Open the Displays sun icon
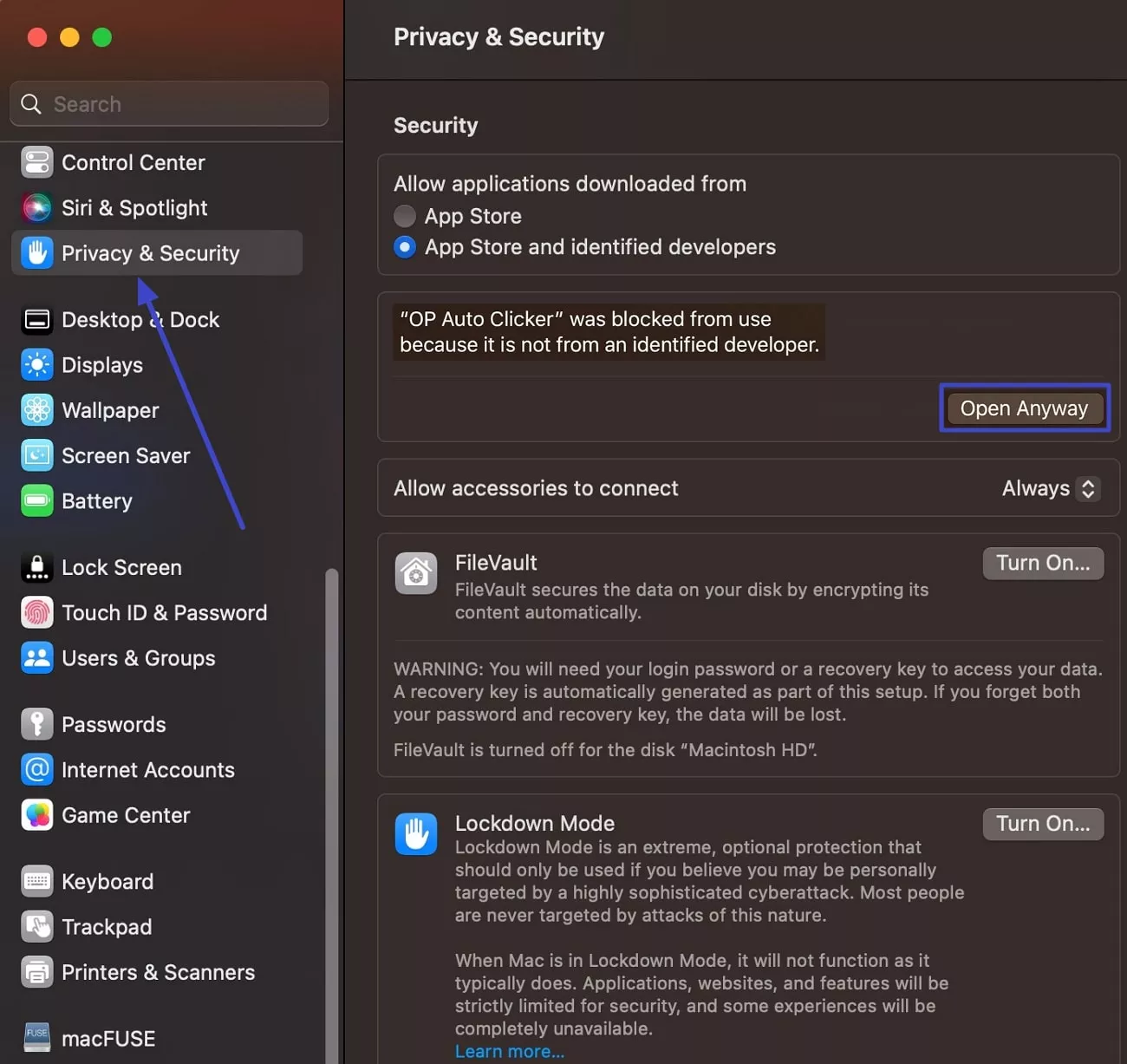This screenshot has height=1064, width=1127. (x=37, y=365)
